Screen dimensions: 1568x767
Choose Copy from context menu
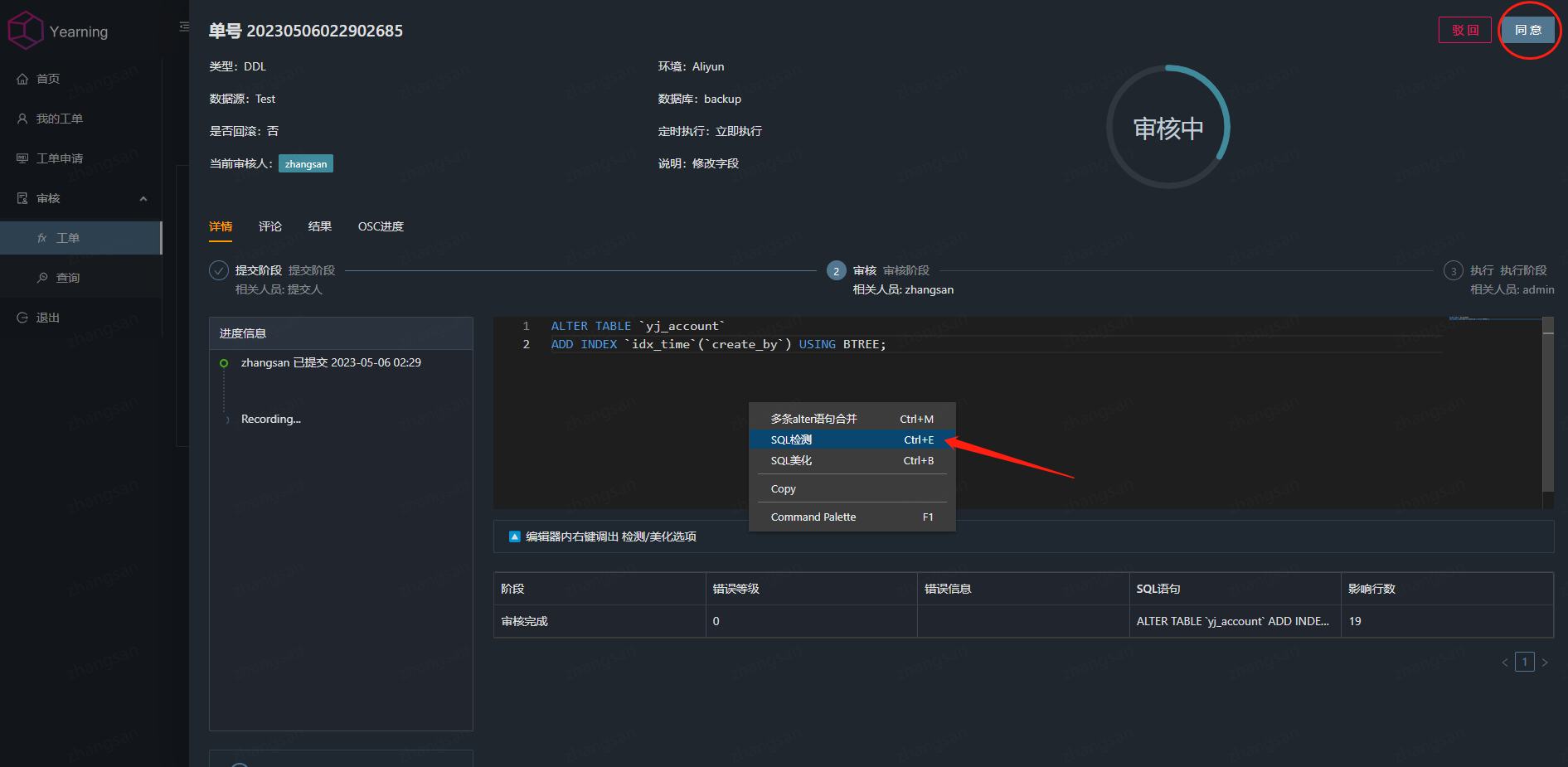tap(852, 488)
